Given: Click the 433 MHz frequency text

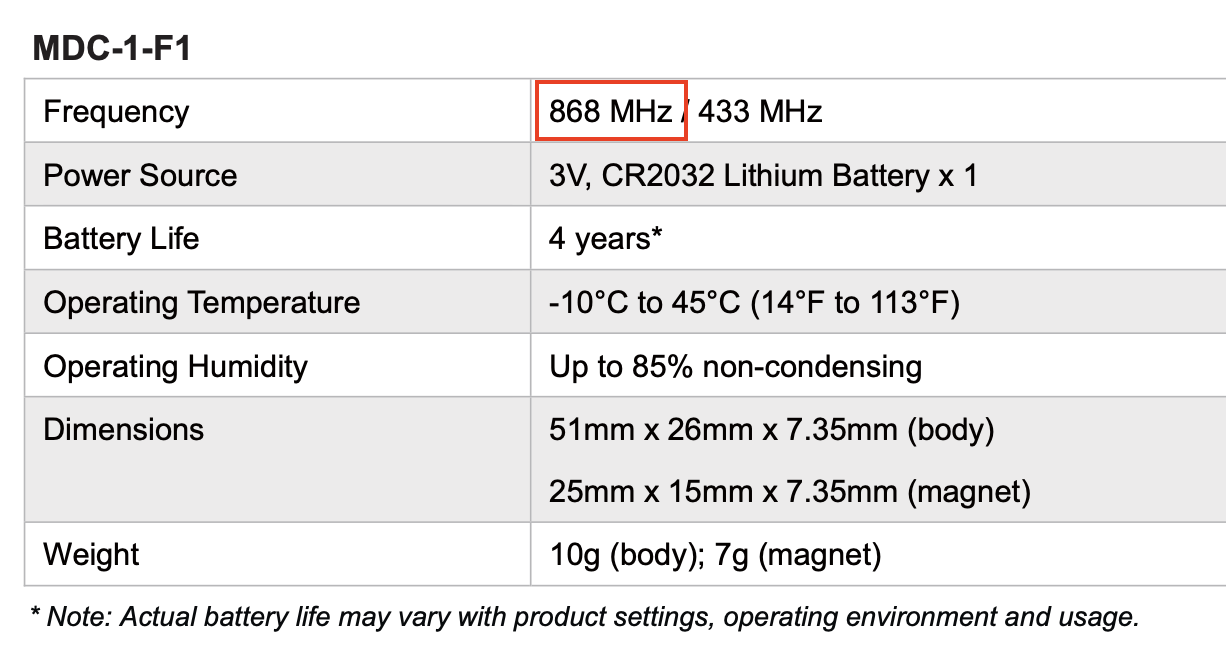Looking at the screenshot, I should tap(760, 111).
